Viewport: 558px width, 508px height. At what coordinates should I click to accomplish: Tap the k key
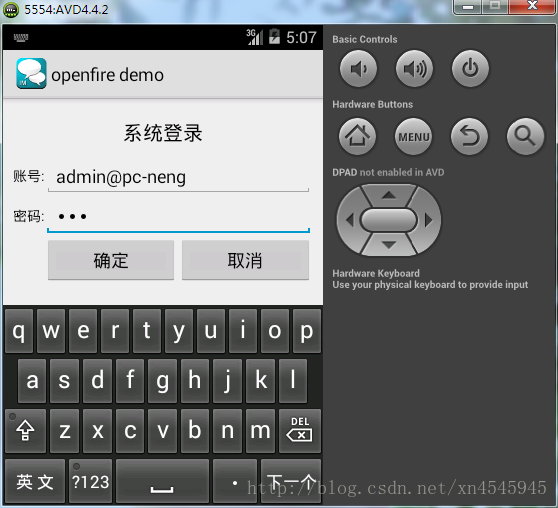(x=260, y=381)
